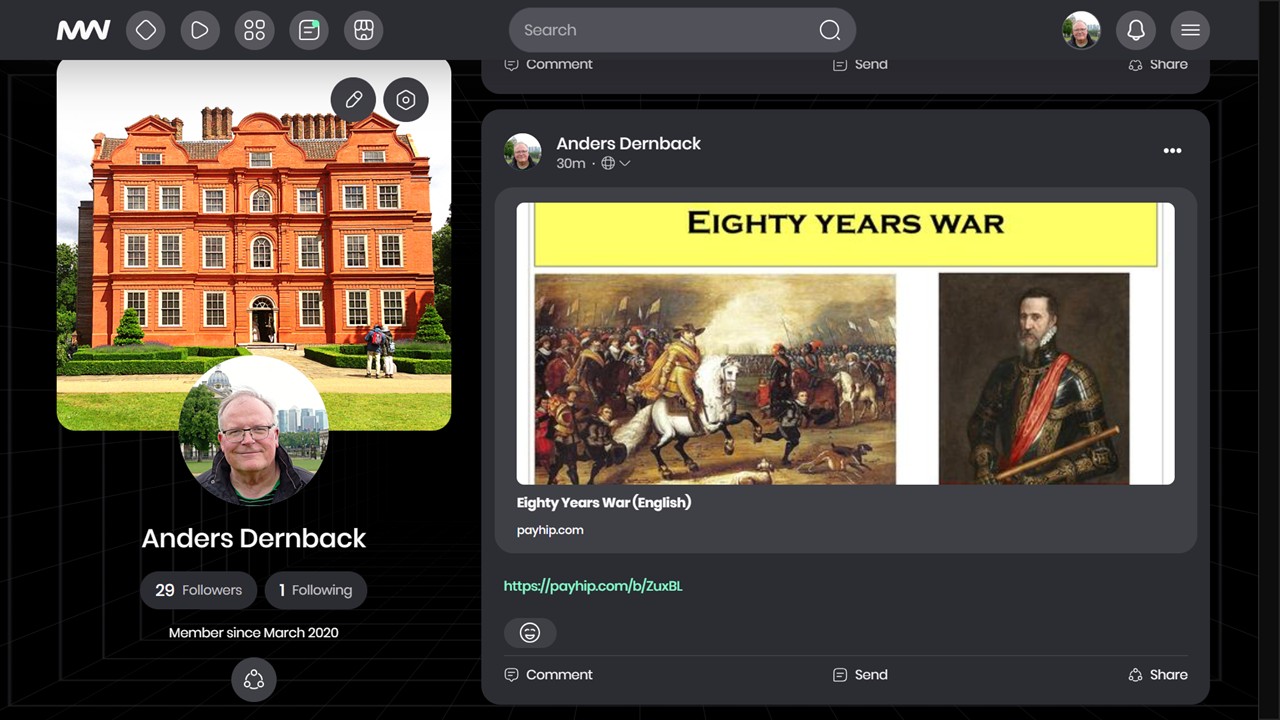Open the chat messages icon in top bar

click(x=309, y=30)
